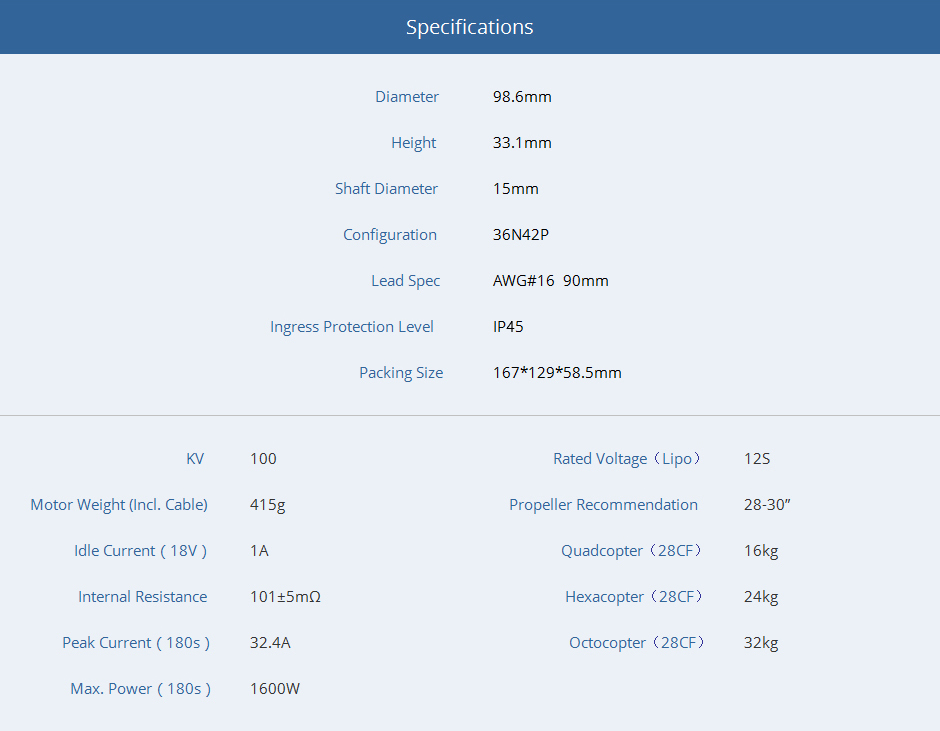Select the Propeller Recommendation value 28-30″

(767, 505)
